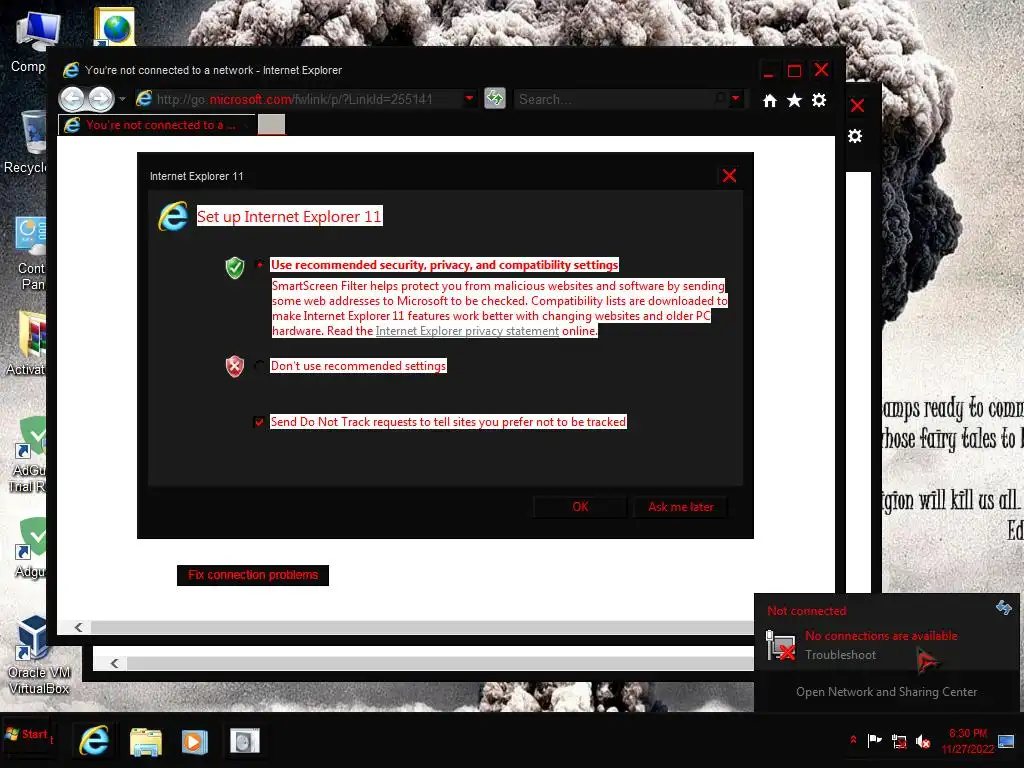Close the Set up Internet Explorer 11 dialog
The height and width of the screenshot is (768, 1024).
tap(729, 175)
